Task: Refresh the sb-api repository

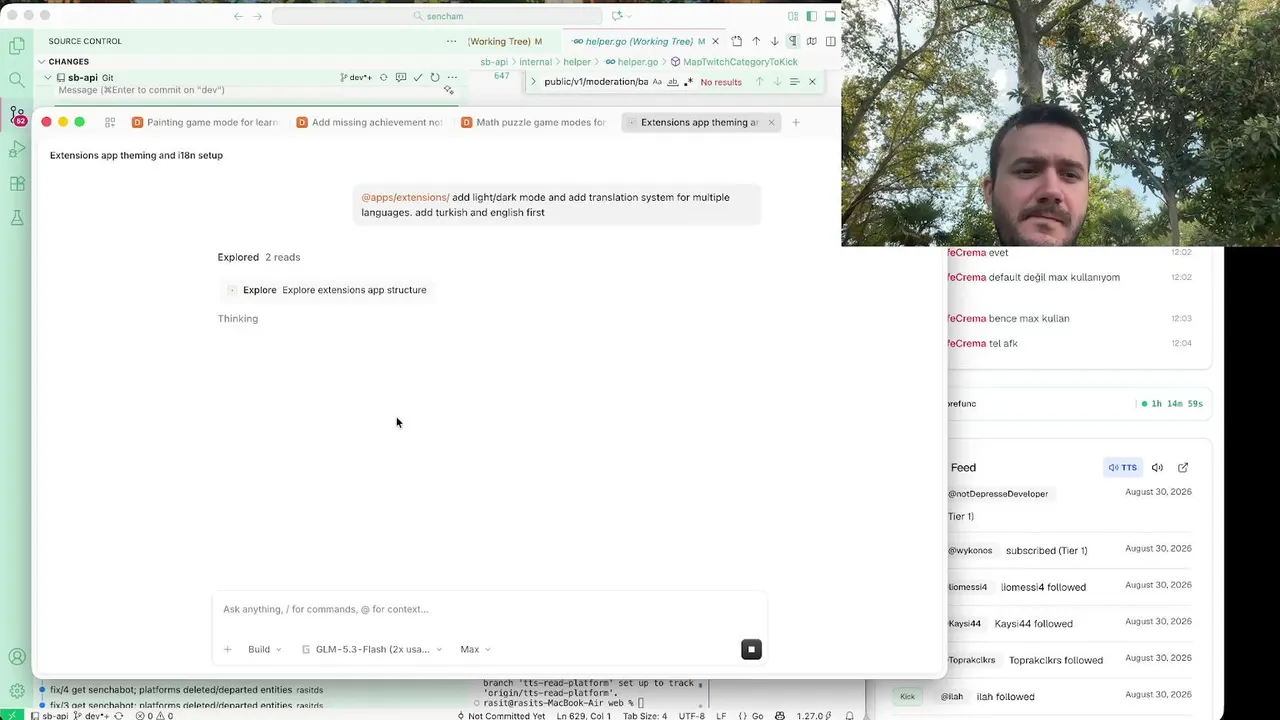Action: 435,77
